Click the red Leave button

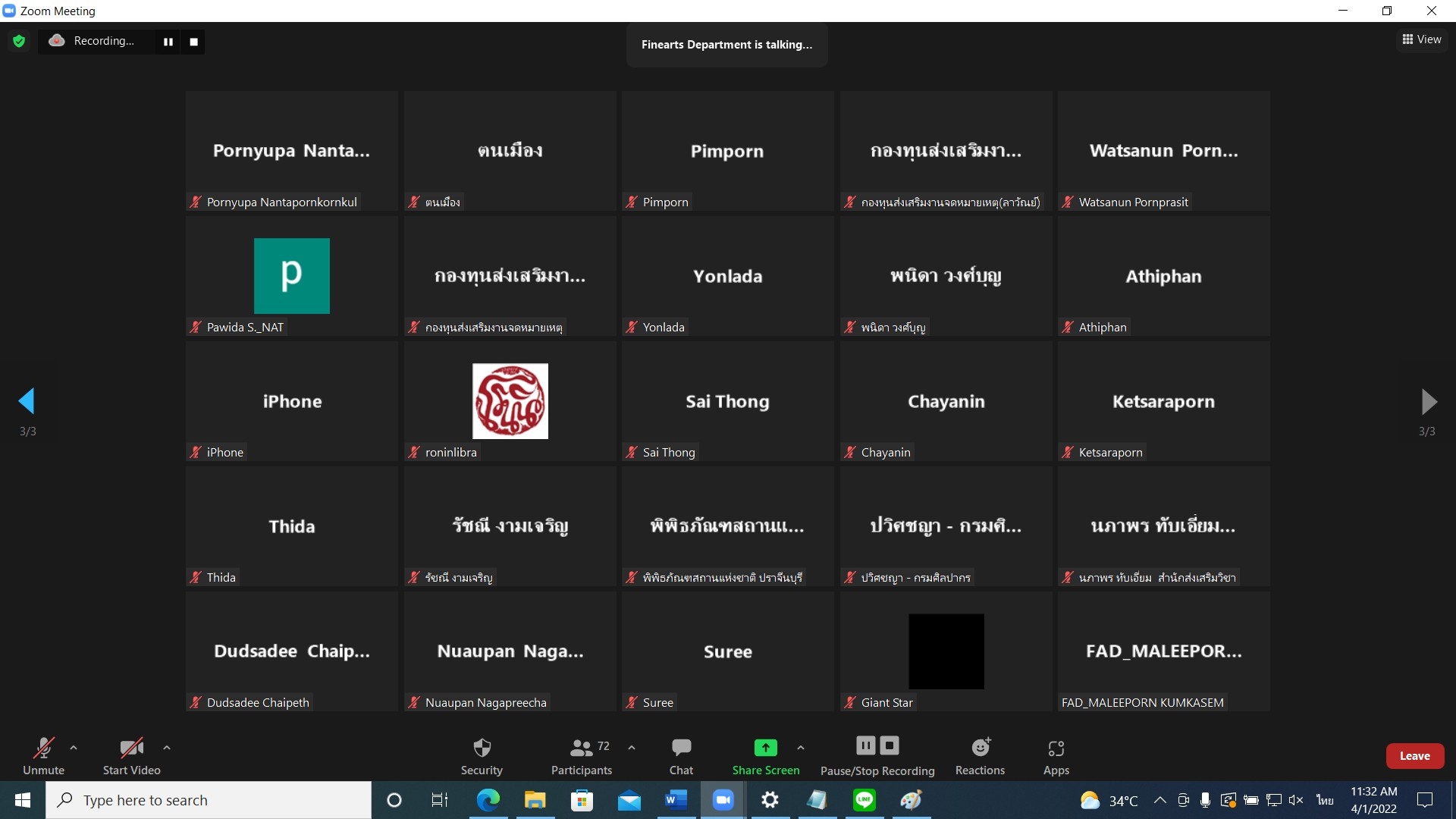(x=1414, y=756)
